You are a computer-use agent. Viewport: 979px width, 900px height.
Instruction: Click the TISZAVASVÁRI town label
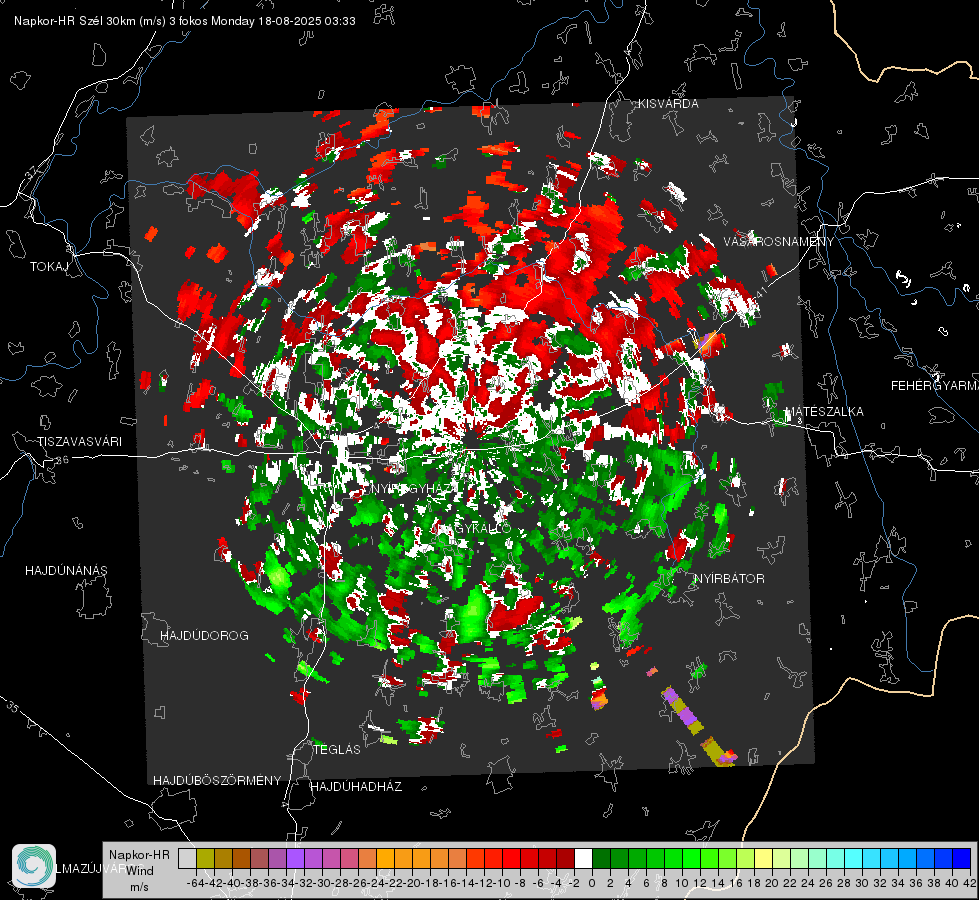79,442
